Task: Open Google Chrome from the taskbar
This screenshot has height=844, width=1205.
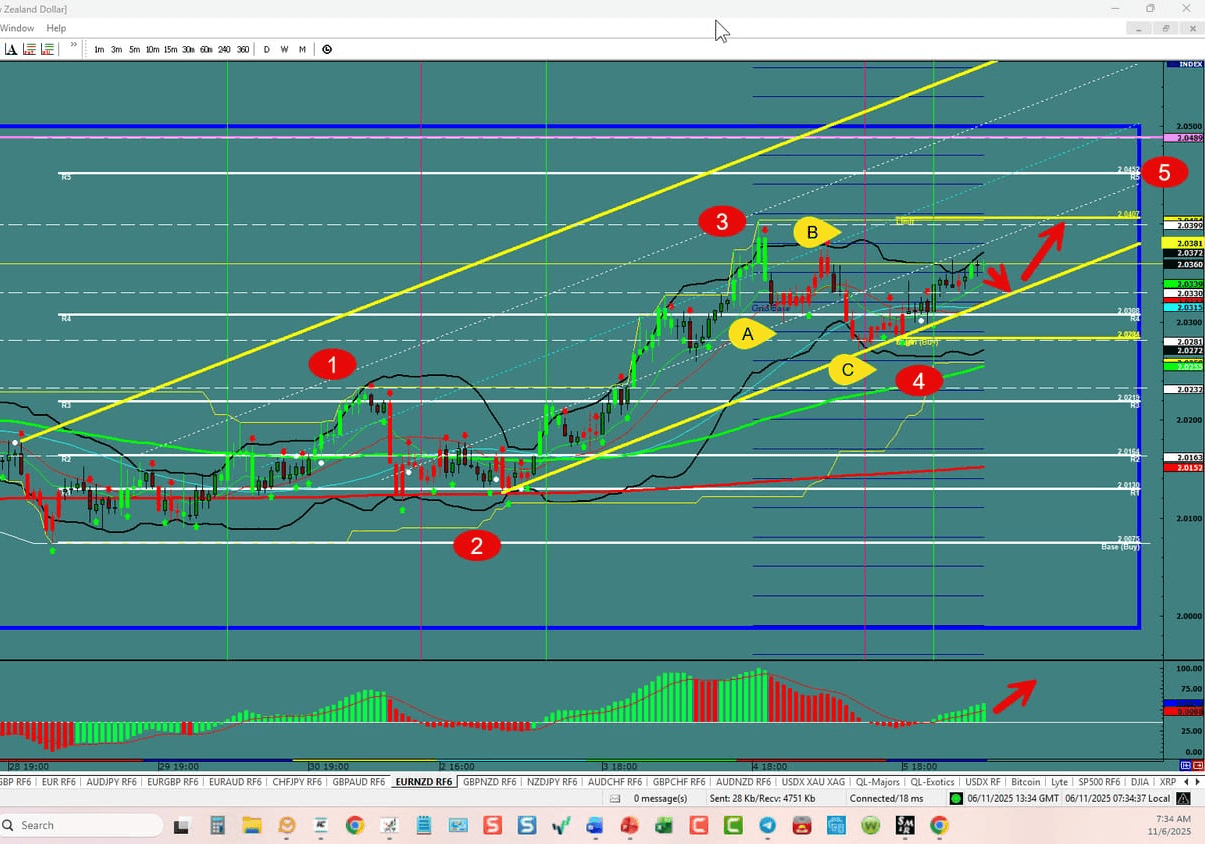Action: 356,827
